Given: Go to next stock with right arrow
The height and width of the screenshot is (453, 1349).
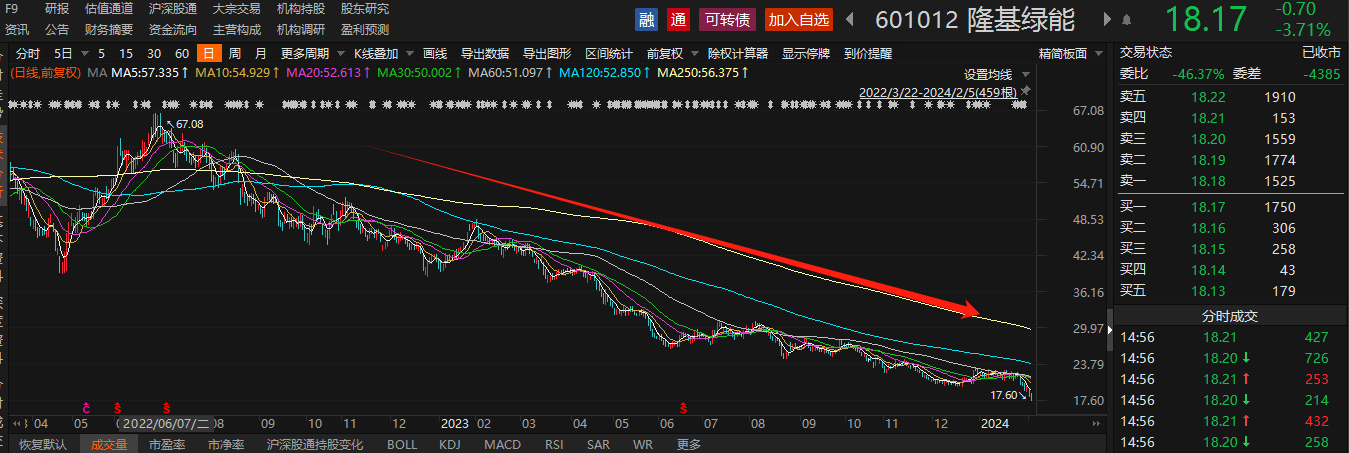Looking at the screenshot, I should click(x=1107, y=19).
